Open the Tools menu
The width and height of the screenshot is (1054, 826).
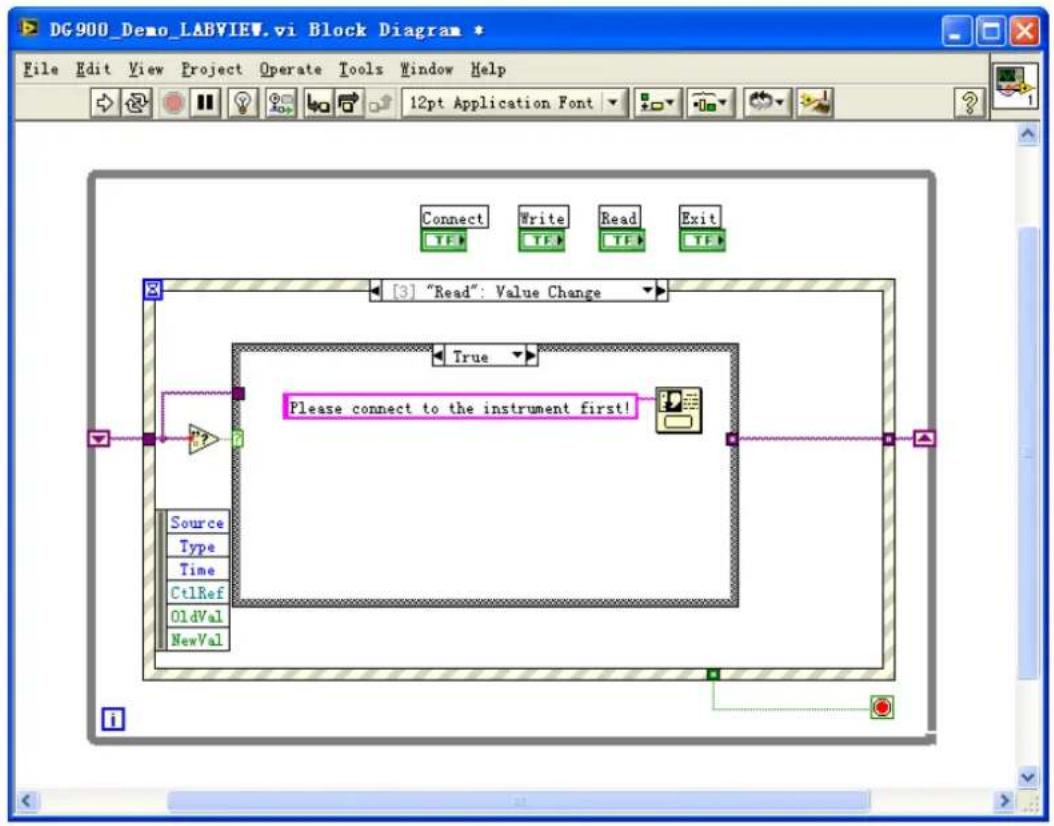tap(361, 69)
